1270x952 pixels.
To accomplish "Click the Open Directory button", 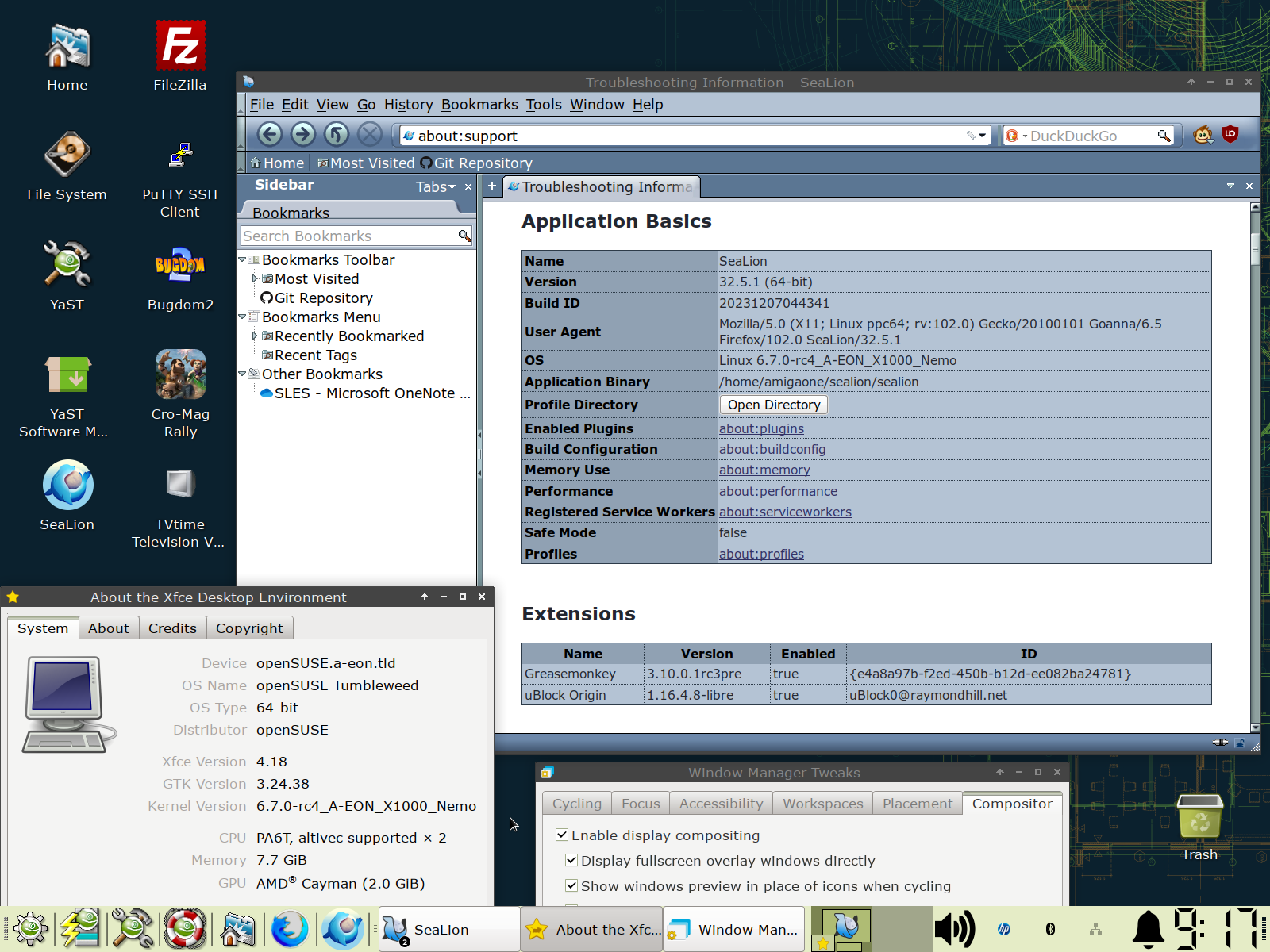I will tap(774, 405).
